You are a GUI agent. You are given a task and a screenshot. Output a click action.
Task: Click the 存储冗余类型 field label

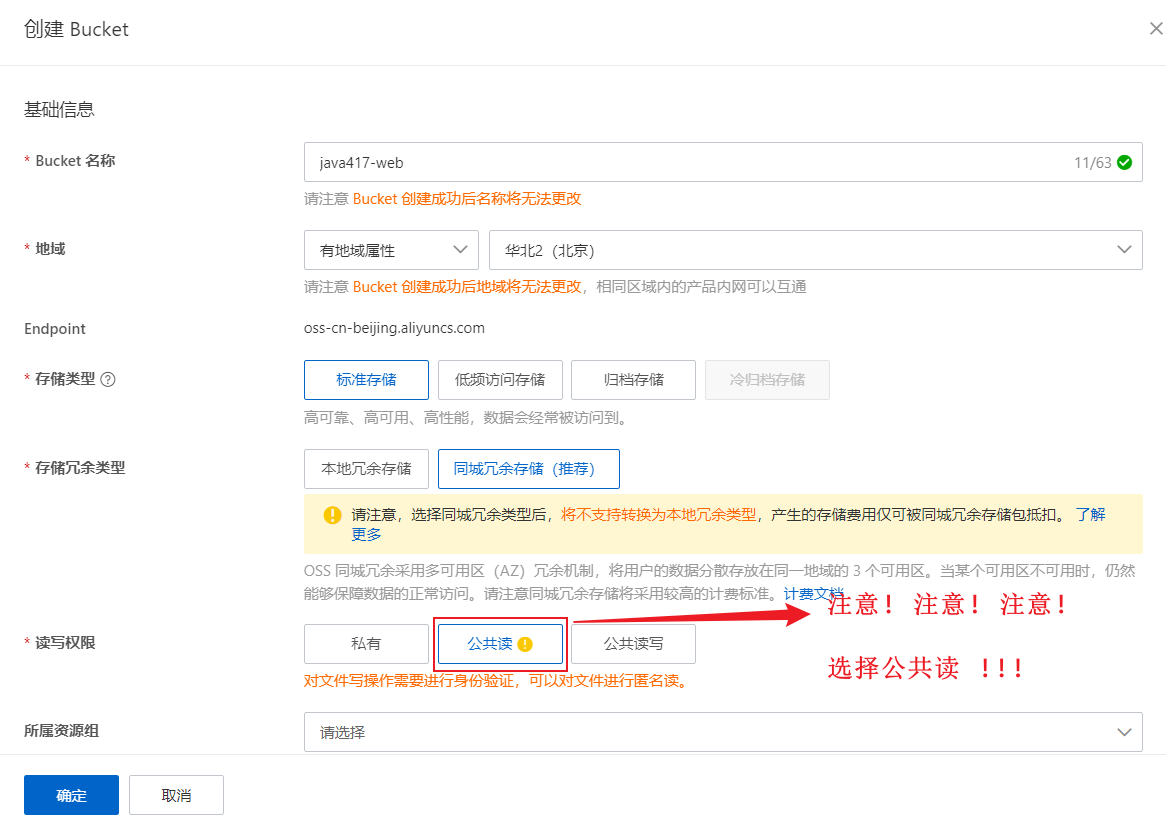click(x=80, y=468)
